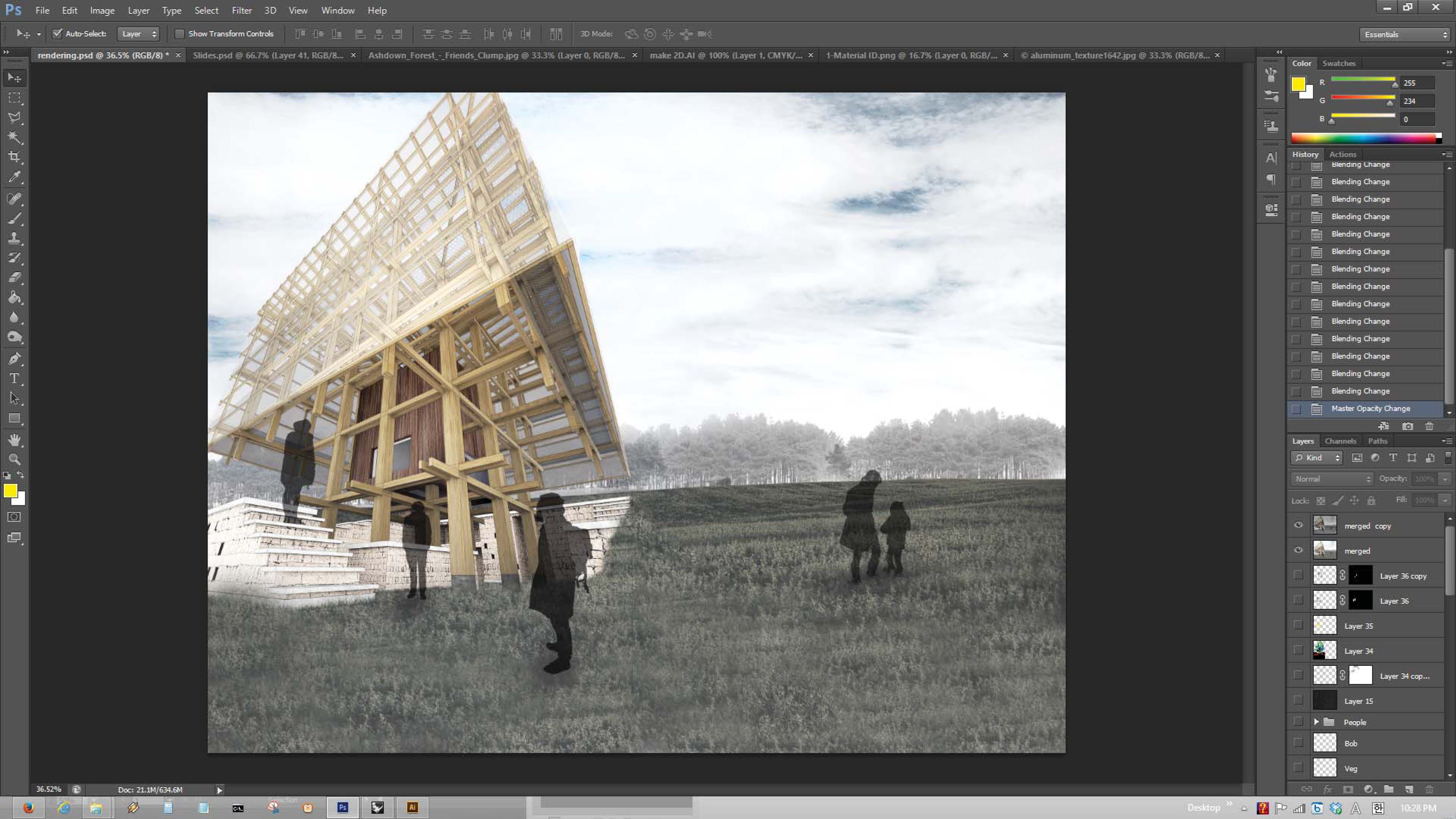Select the Clone Stamp tool
This screenshot has width=1456, height=819.
pyautogui.click(x=15, y=238)
